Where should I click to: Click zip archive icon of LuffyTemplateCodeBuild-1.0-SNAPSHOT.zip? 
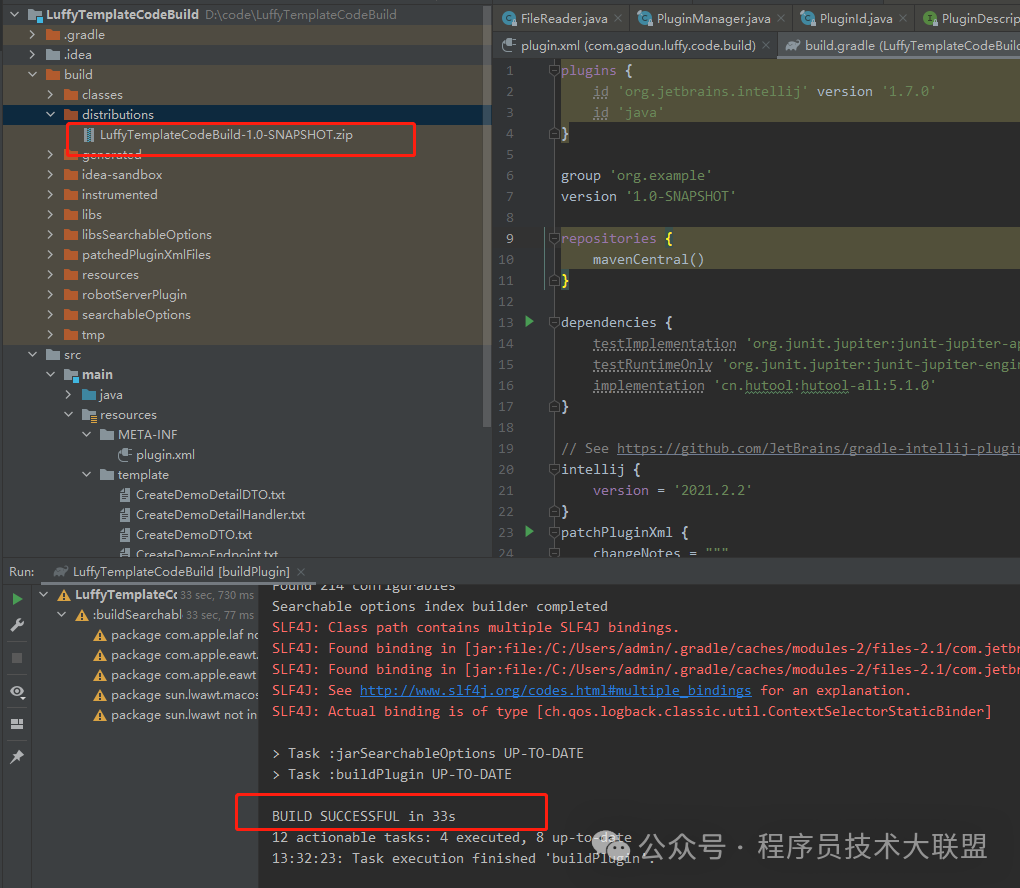pos(89,135)
